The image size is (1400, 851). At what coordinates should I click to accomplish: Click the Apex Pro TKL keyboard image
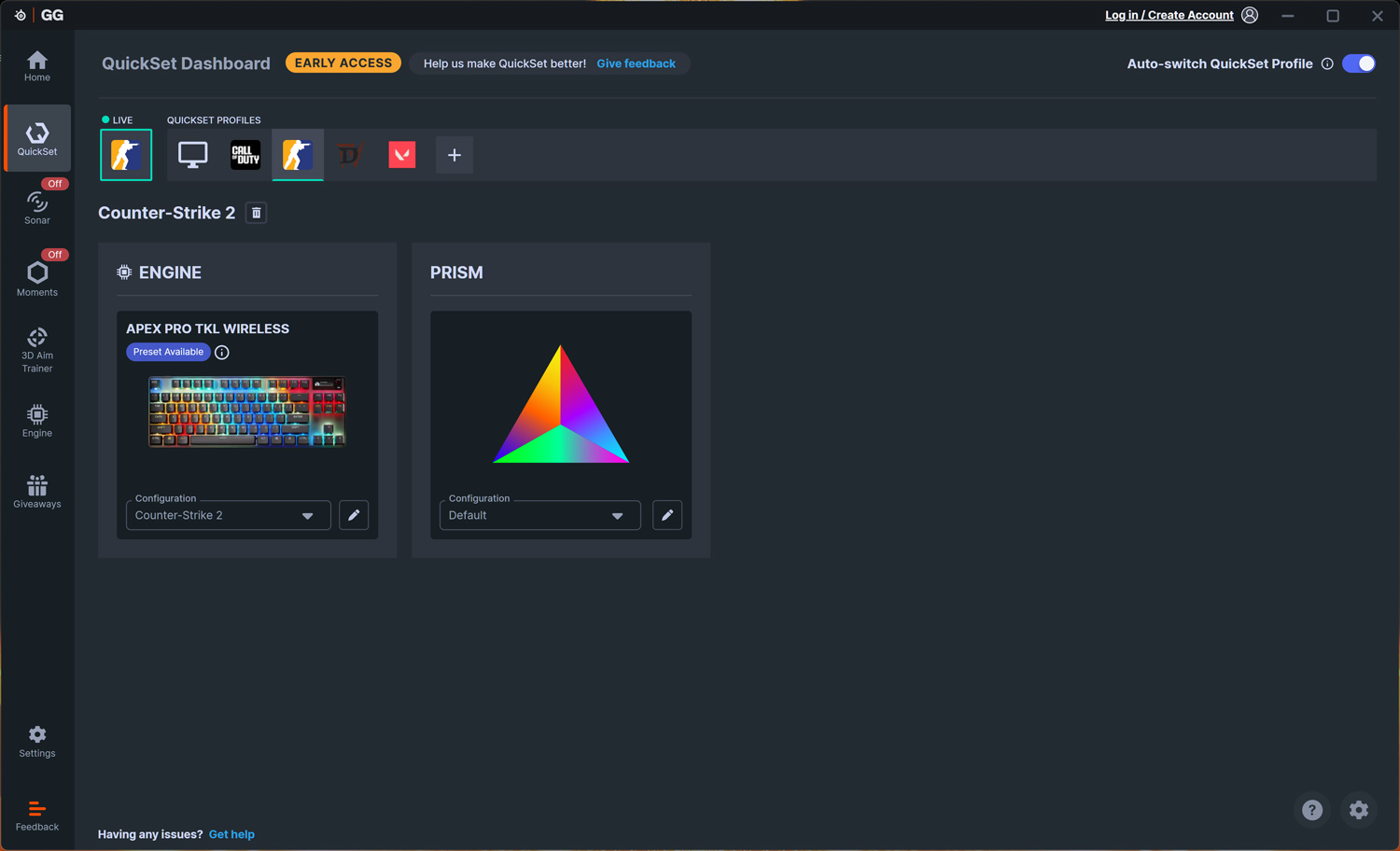[x=247, y=412]
